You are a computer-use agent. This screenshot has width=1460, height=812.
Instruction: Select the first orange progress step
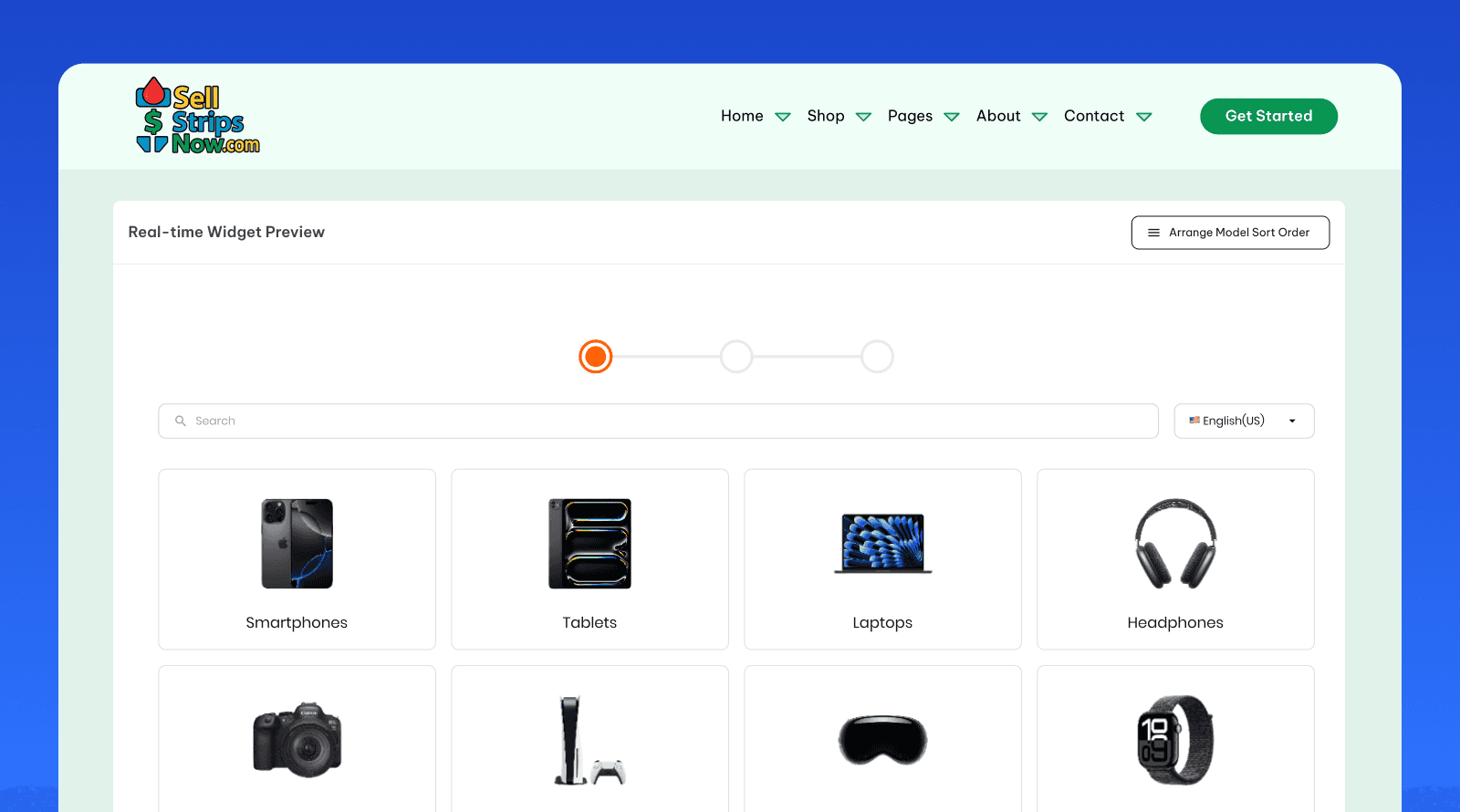pyautogui.click(x=596, y=357)
